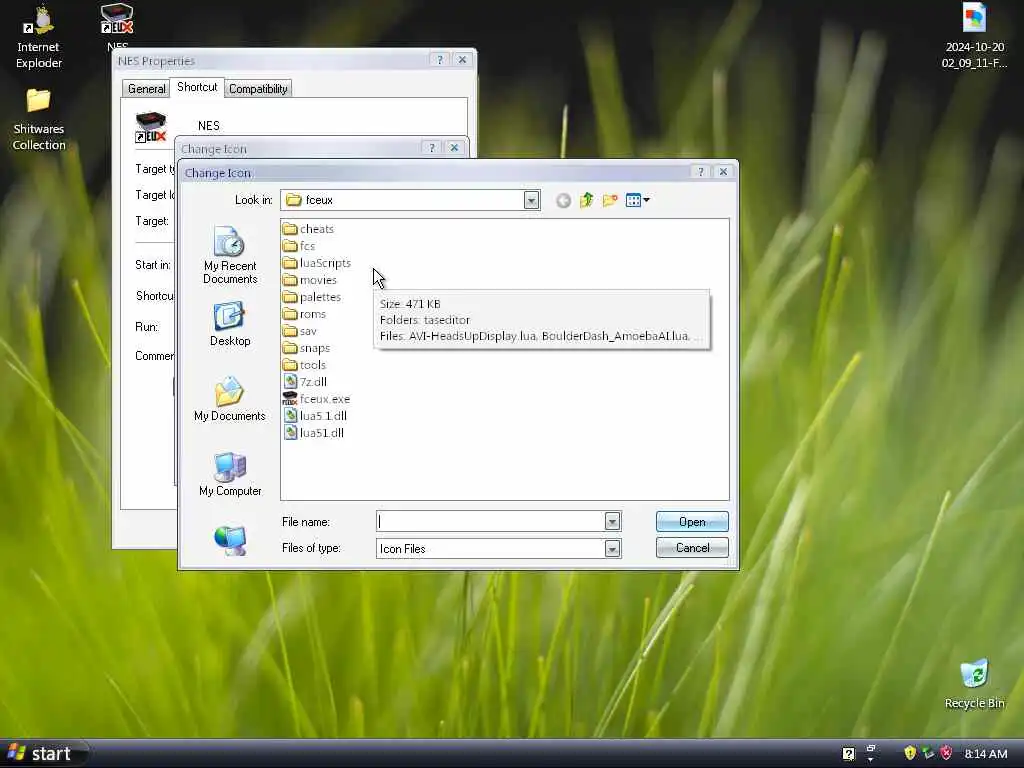Screen dimensions: 1024x768
Task: Go to My Recent Documents place
Action: tap(230, 255)
